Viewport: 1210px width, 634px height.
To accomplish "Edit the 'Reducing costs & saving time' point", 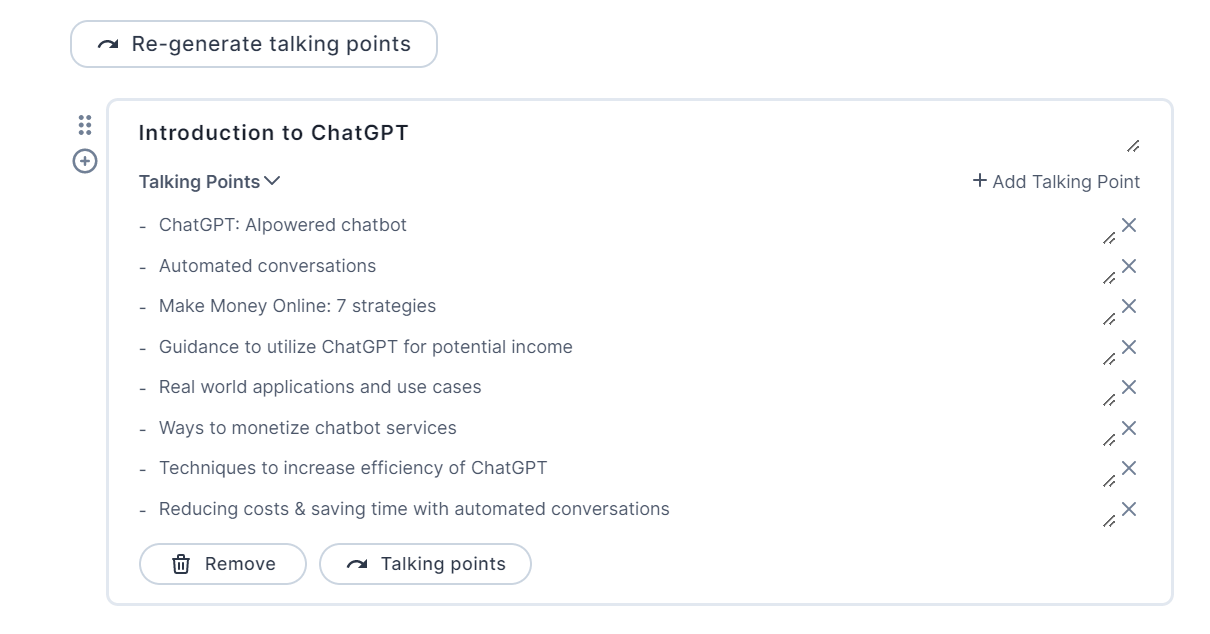I will point(1108,522).
